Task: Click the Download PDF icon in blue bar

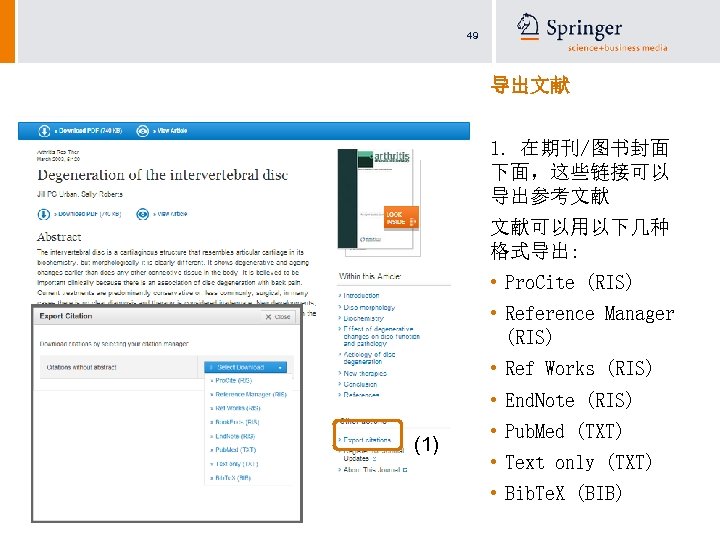Action: 44,131
